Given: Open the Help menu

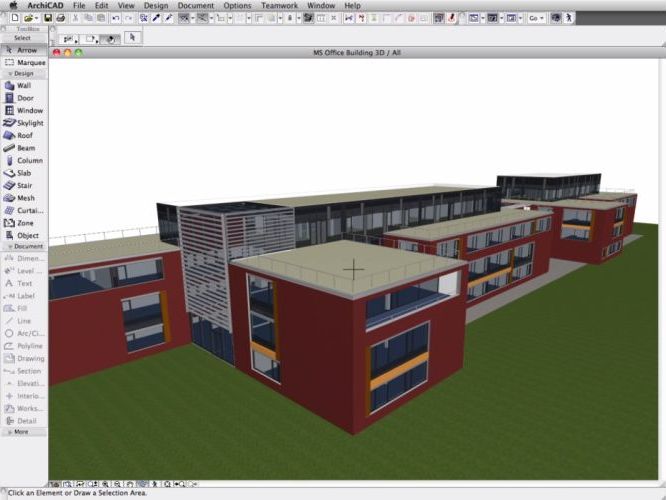Looking at the screenshot, I should pyautogui.click(x=353, y=6).
